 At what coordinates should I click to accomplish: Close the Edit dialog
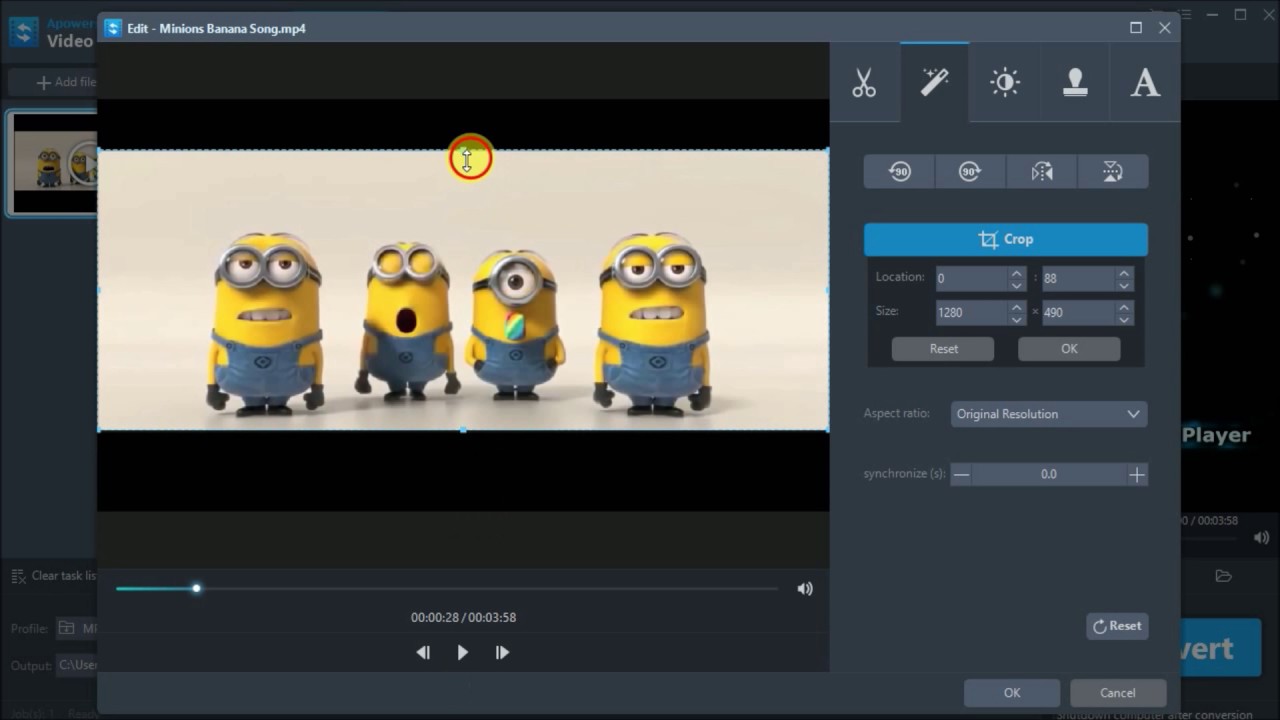1165,28
